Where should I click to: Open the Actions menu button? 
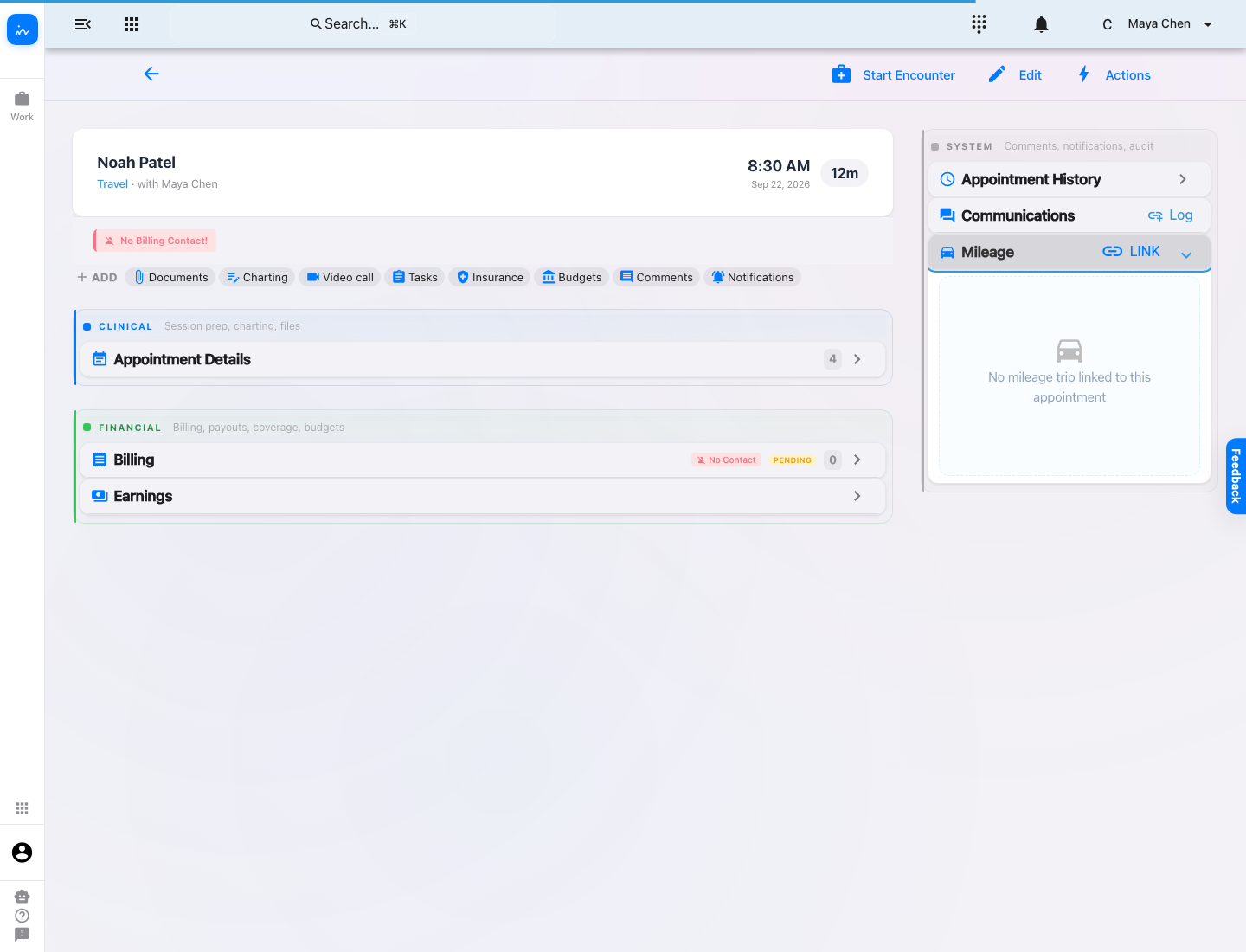[1114, 75]
